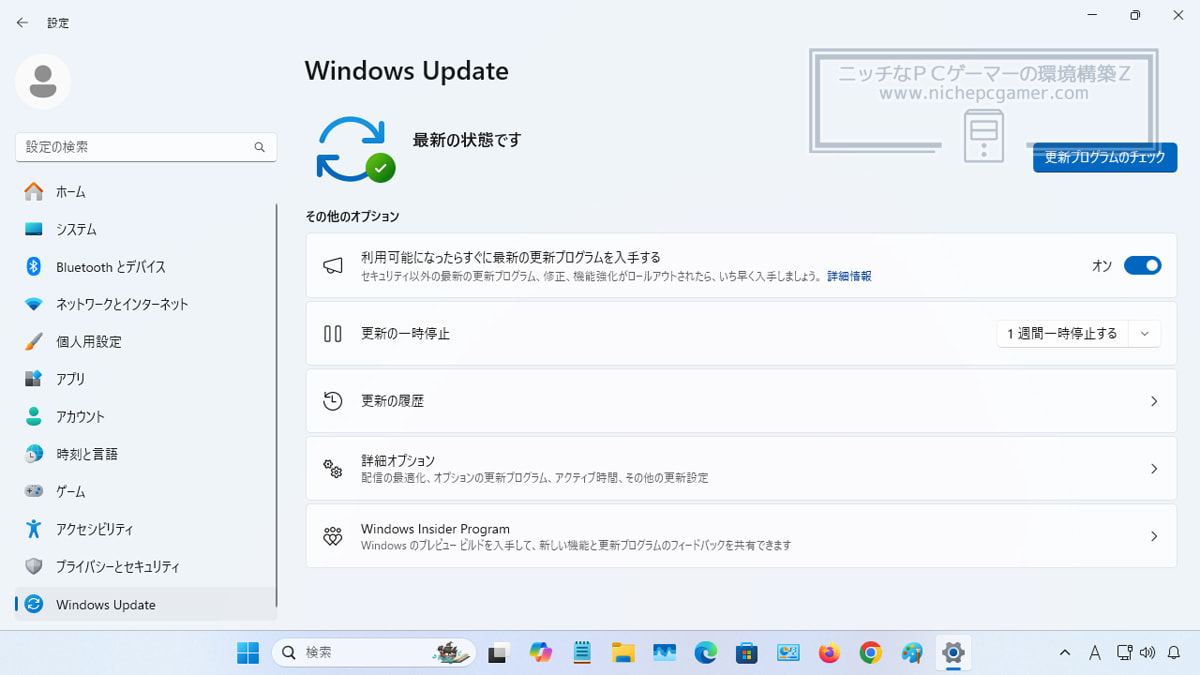Select 個人用設定 in the sidebar

tap(145, 342)
